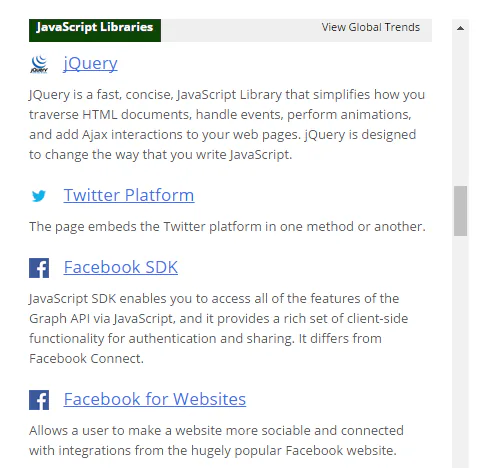The width and height of the screenshot is (480, 468).
Task: Click the Facebook for Websites description text
Action: pos(216,440)
